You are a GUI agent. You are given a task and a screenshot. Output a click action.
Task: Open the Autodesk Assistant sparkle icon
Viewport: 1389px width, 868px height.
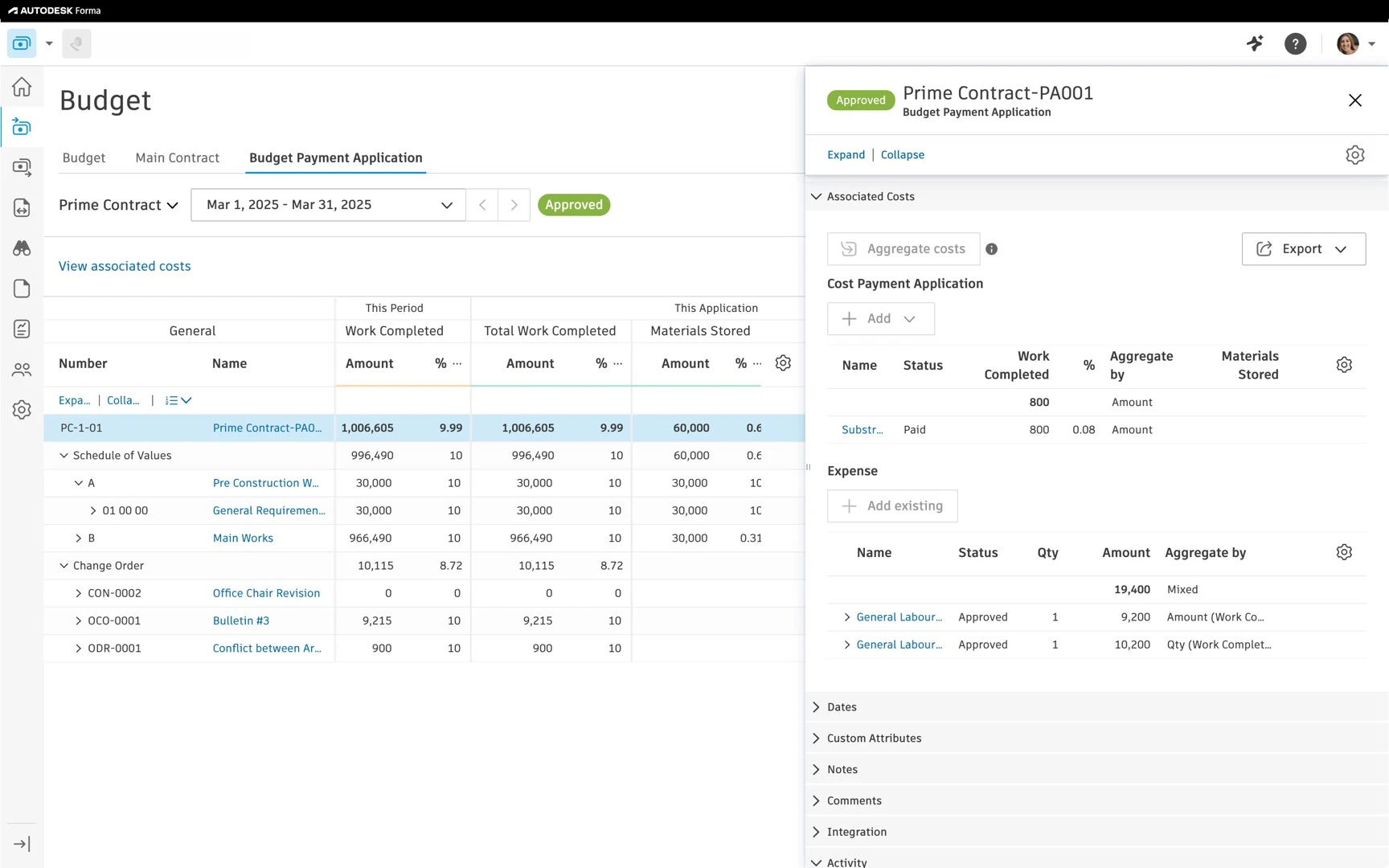pos(1255,43)
